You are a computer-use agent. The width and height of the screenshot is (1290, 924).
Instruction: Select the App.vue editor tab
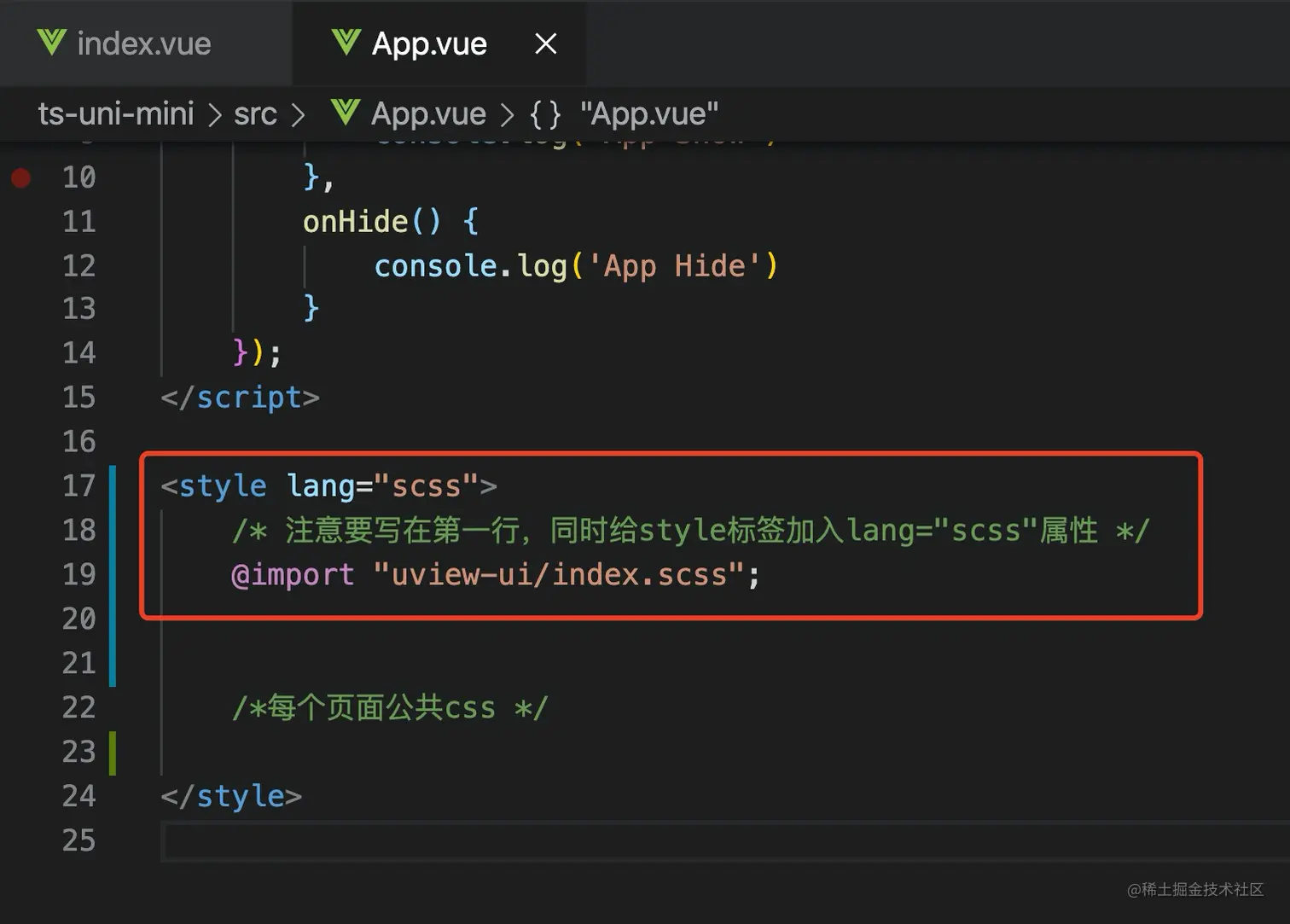(439, 44)
